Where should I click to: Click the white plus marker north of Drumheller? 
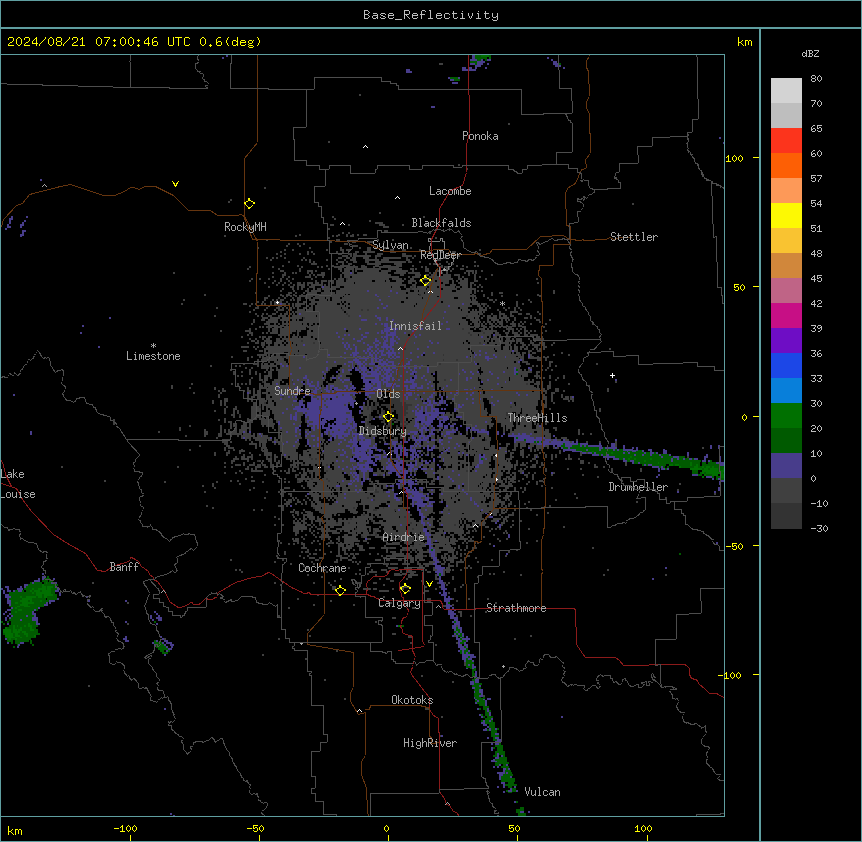[x=612, y=375]
